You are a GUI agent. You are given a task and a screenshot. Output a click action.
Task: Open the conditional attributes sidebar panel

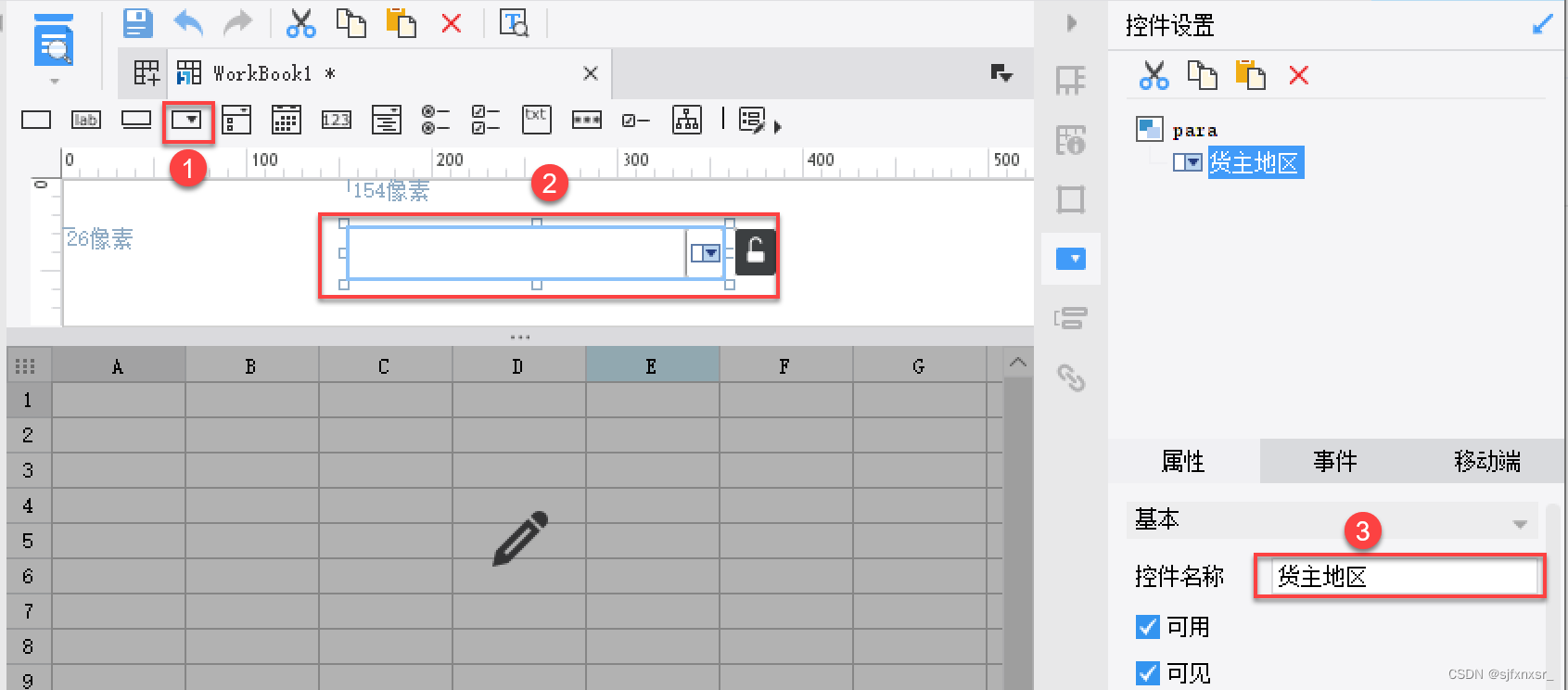click(1071, 318)
